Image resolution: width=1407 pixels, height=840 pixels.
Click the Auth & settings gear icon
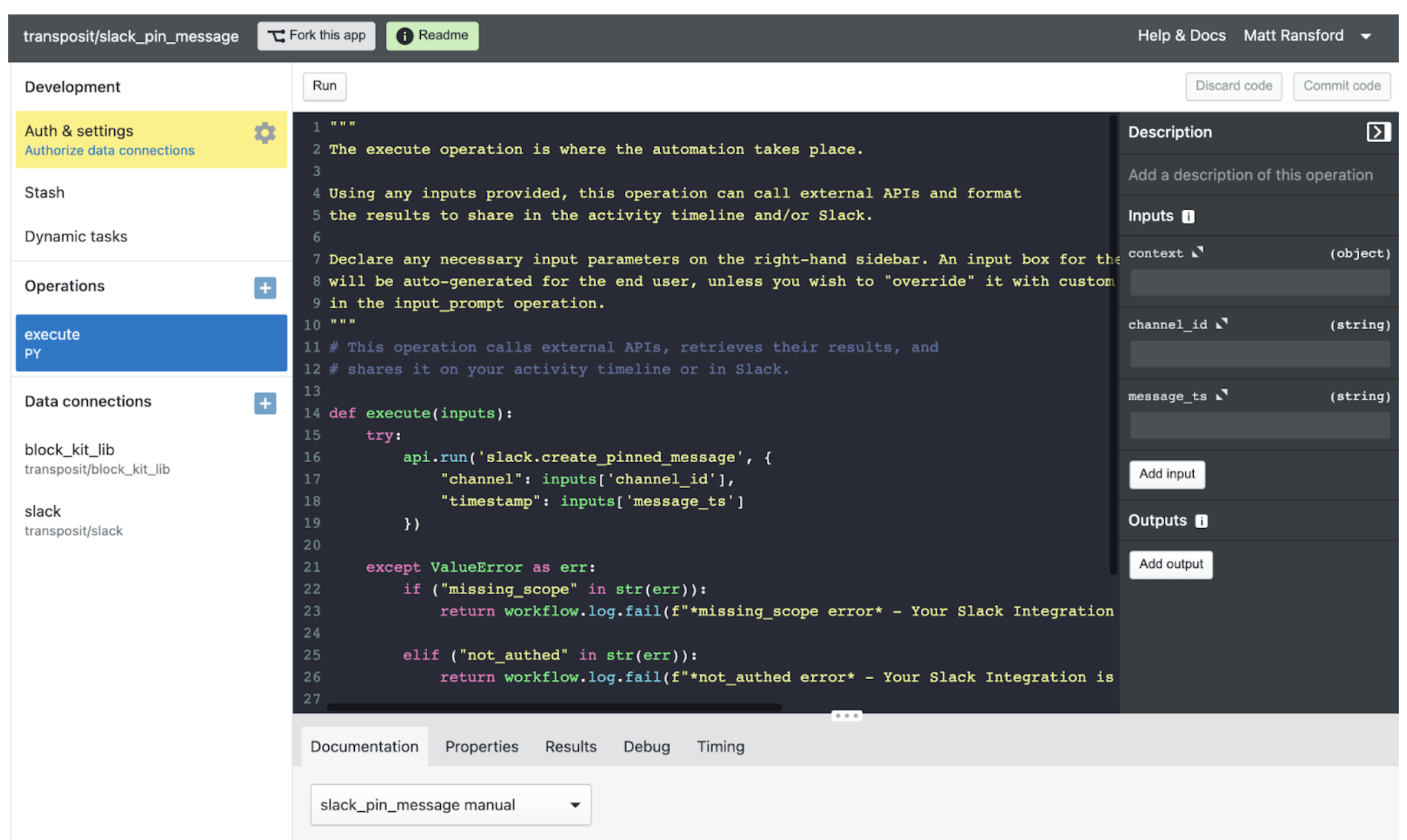(265, 133)
